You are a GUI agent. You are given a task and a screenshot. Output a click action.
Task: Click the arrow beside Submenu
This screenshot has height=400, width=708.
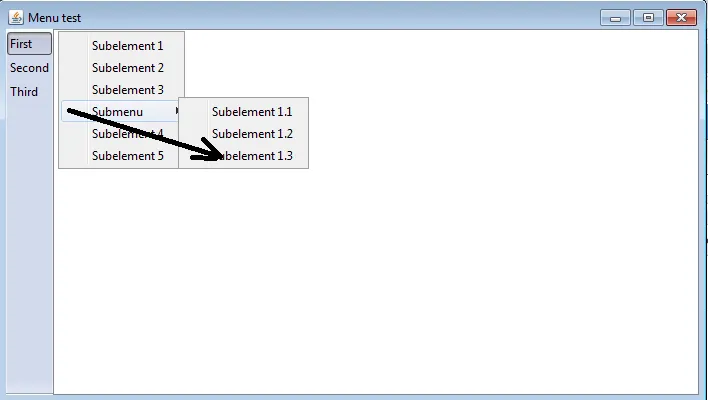(177, 111)
